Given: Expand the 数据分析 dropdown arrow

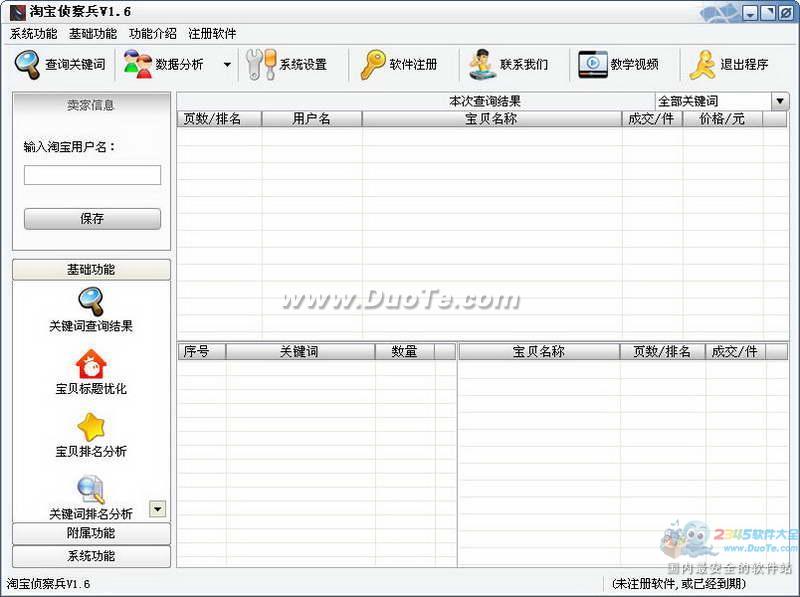Looking at the screenshot, I should click(x=227, y=65).
